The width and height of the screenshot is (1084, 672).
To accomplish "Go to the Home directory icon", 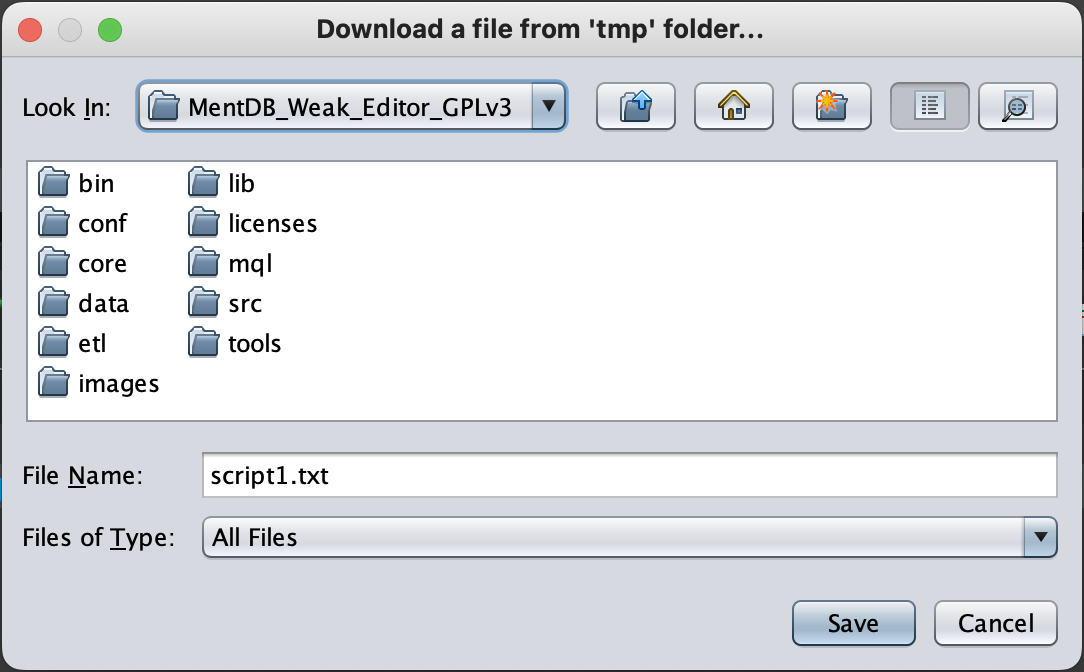I will 734,106.
